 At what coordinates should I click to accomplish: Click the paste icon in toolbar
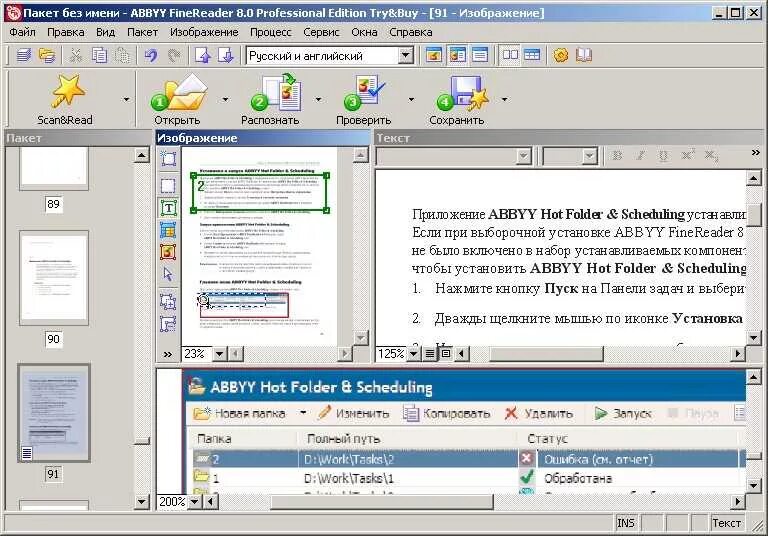point(122,55)
